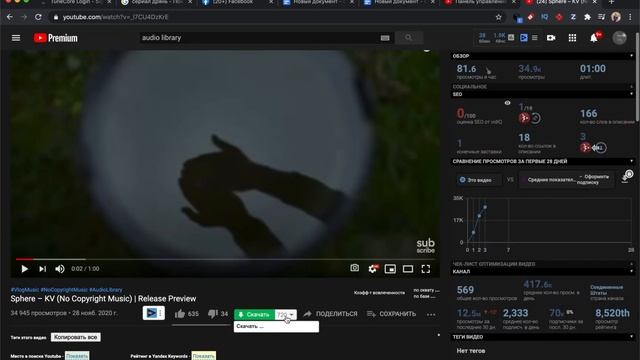Go to YouTube Premium home logo
The image size is (640, 360).
coord(56,38)
